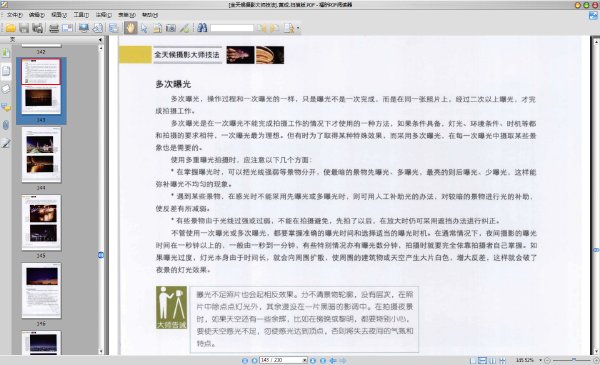
Task: Click the panel splitter handle button
Action: [101, 255]
